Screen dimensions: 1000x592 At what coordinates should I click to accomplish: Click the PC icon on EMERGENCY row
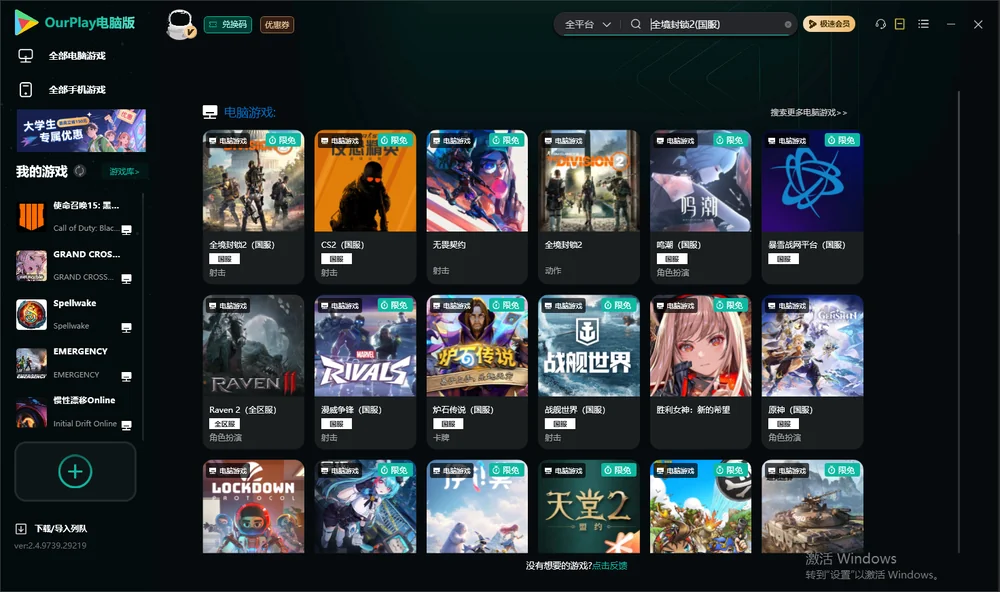[x=126, y=376]
